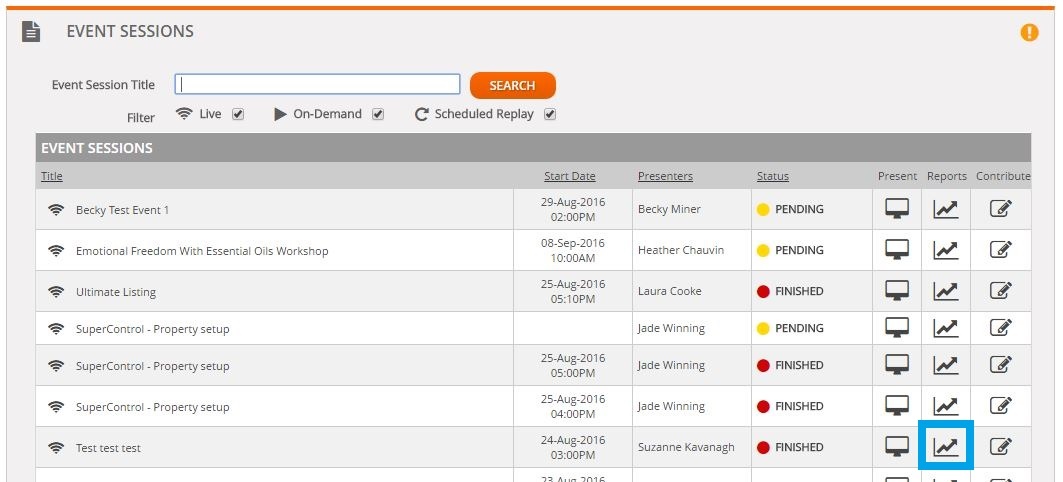The width and height of the screenshot is (1063, 482).
Task: View Reports for Becky Test Event 1
Action: (946, 209)
